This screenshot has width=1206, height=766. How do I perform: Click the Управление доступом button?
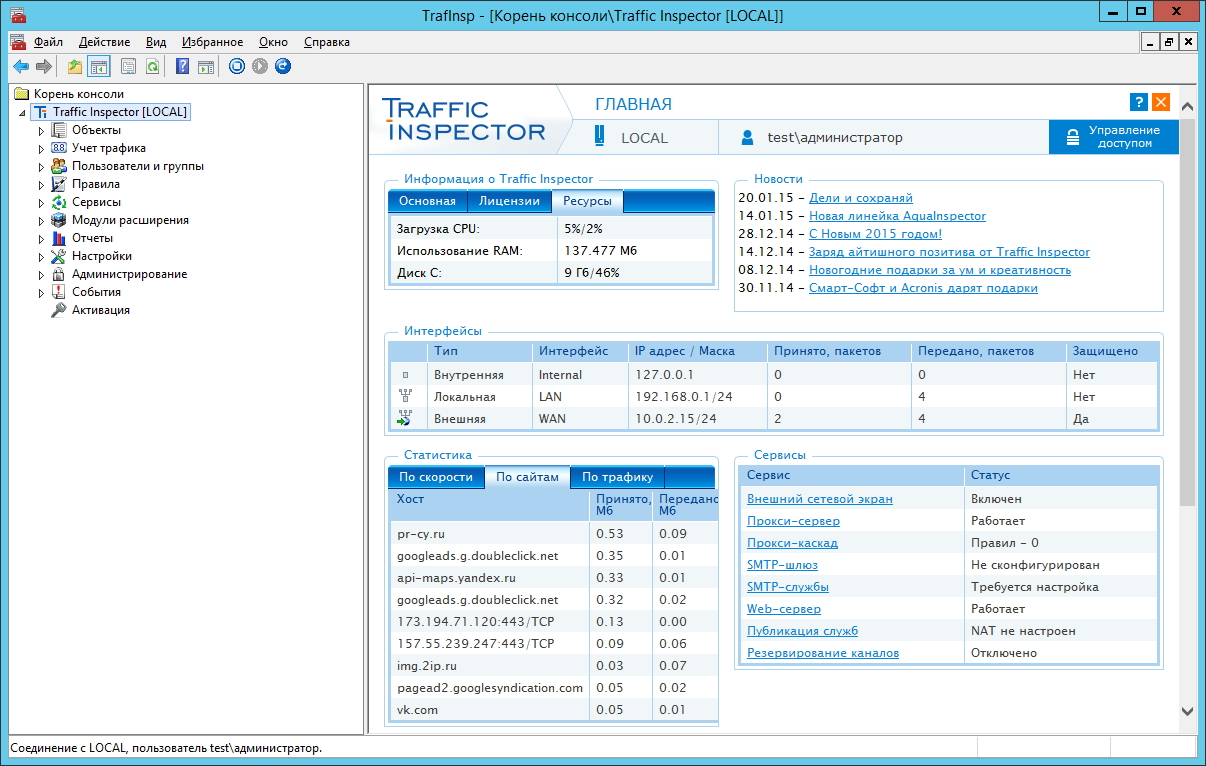pos(1114,137)
